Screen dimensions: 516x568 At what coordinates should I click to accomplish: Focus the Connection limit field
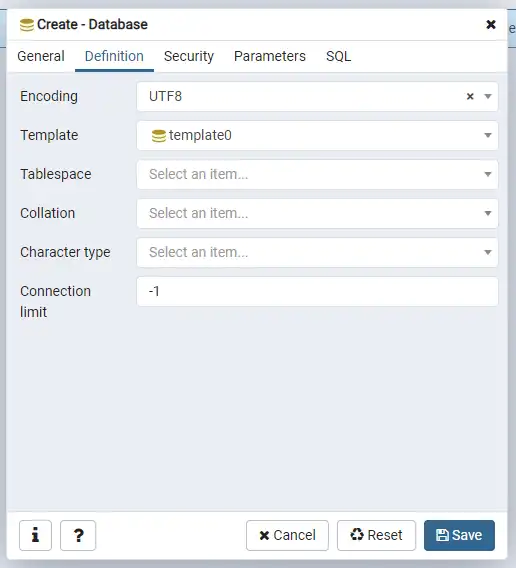click(x=317, y=291)
